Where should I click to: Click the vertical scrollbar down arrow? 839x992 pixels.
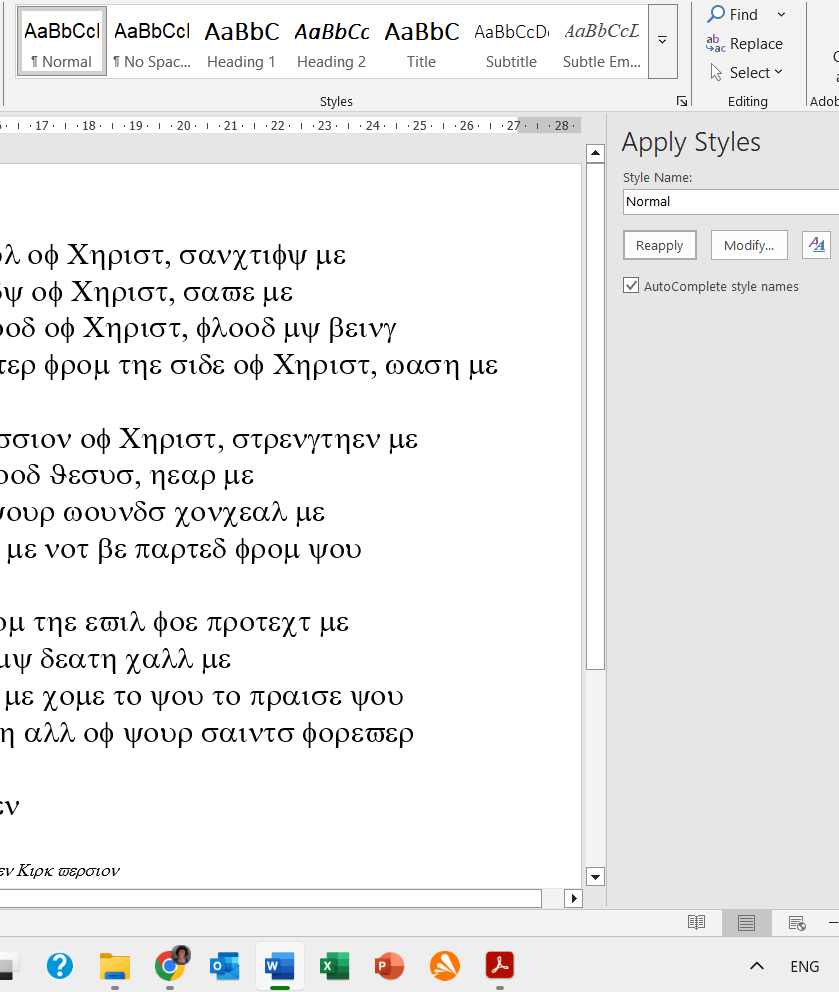tap(595, 877)
